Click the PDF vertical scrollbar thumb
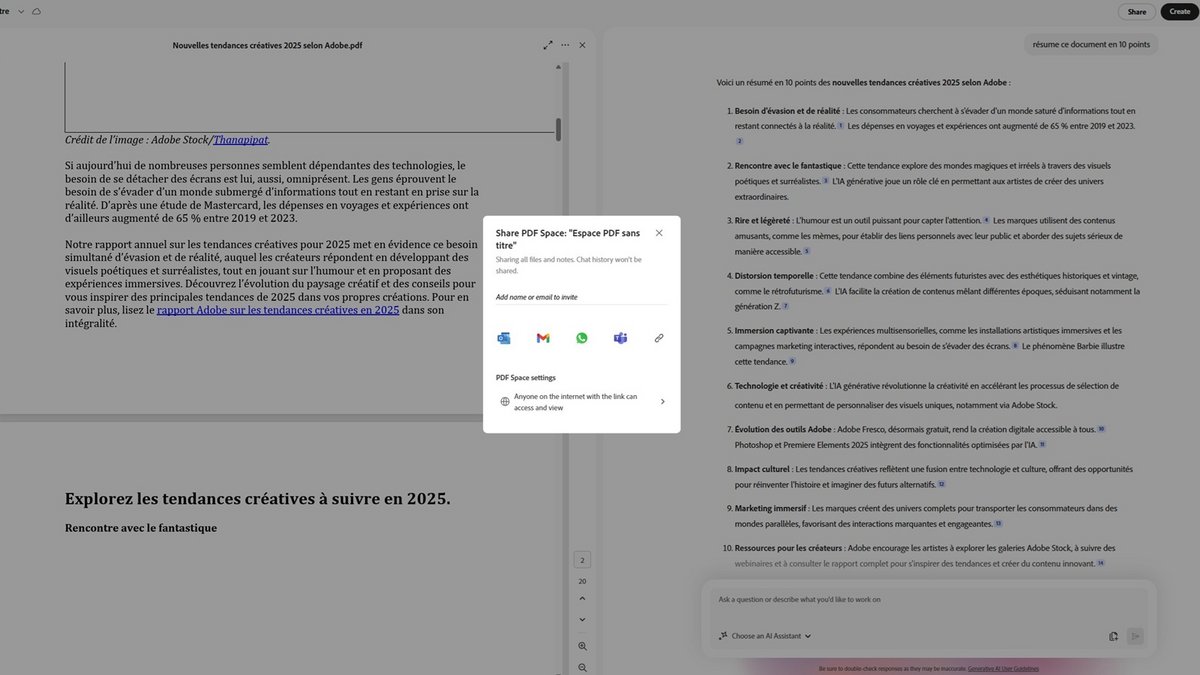Image resolution: width=1200 pixels, height=675 pixels. pos(558,129)
